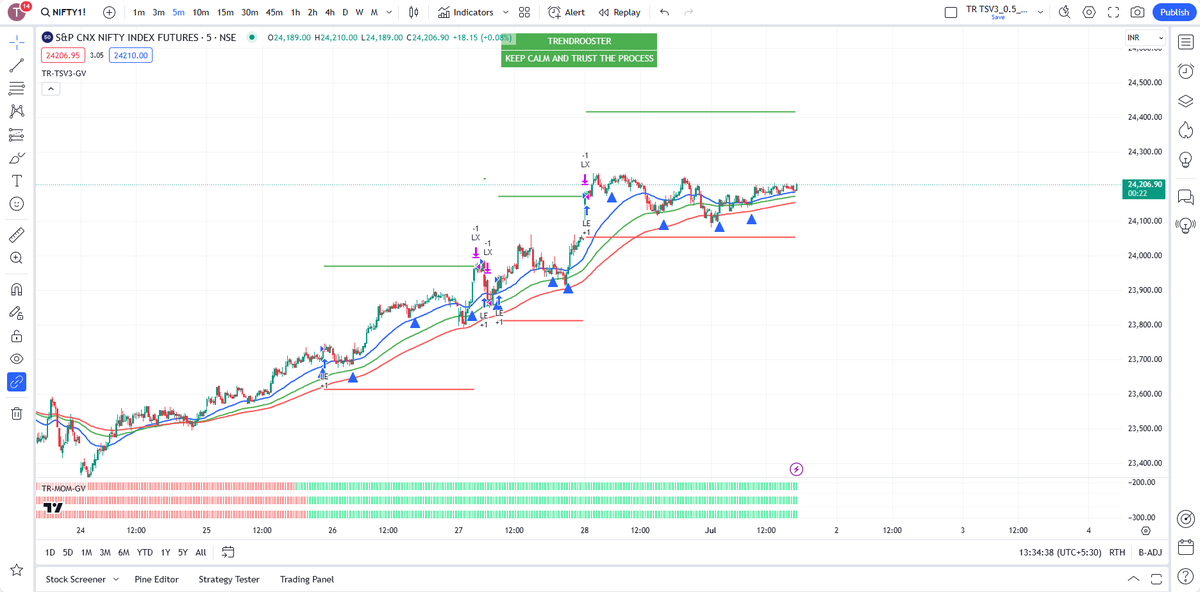Set date range to All
Viewport: 1200px width, 592px height.
tap(200, 552)
